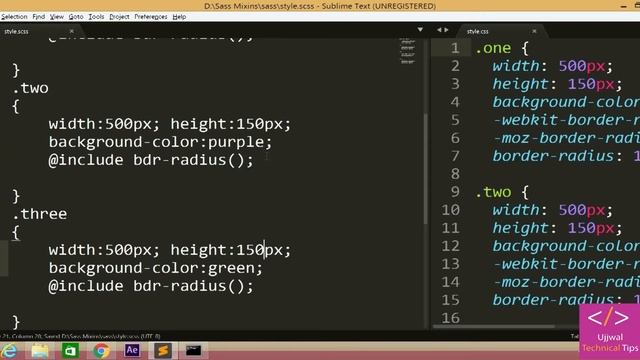
Task: Click the minimap in the scss pane
Action: (x=407, y=51)
